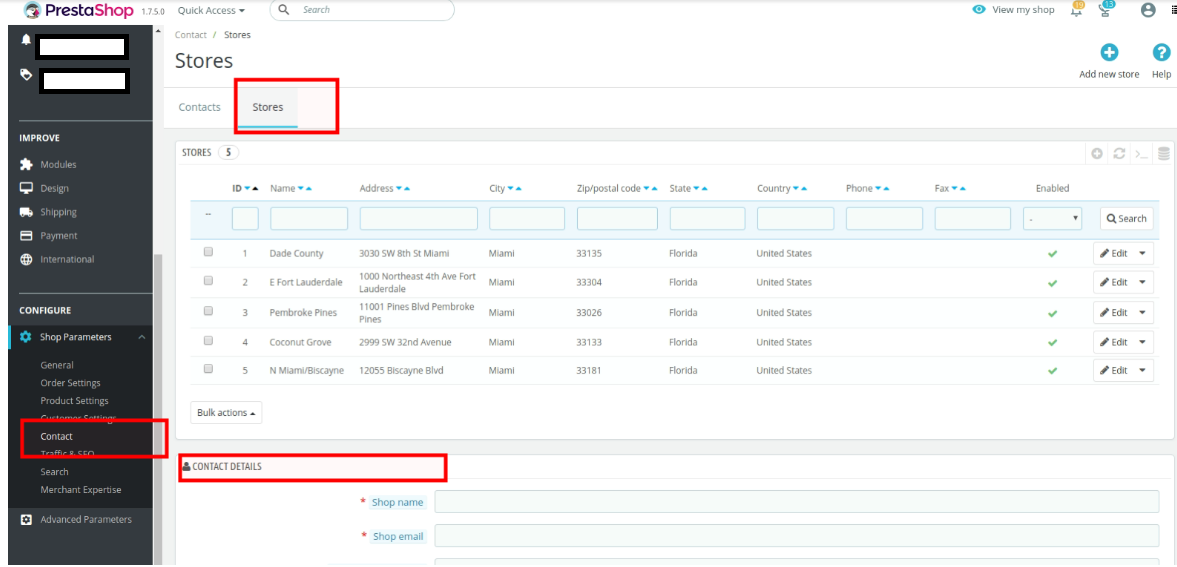Open Search under Shop Parameters

[x=55, y=472]
